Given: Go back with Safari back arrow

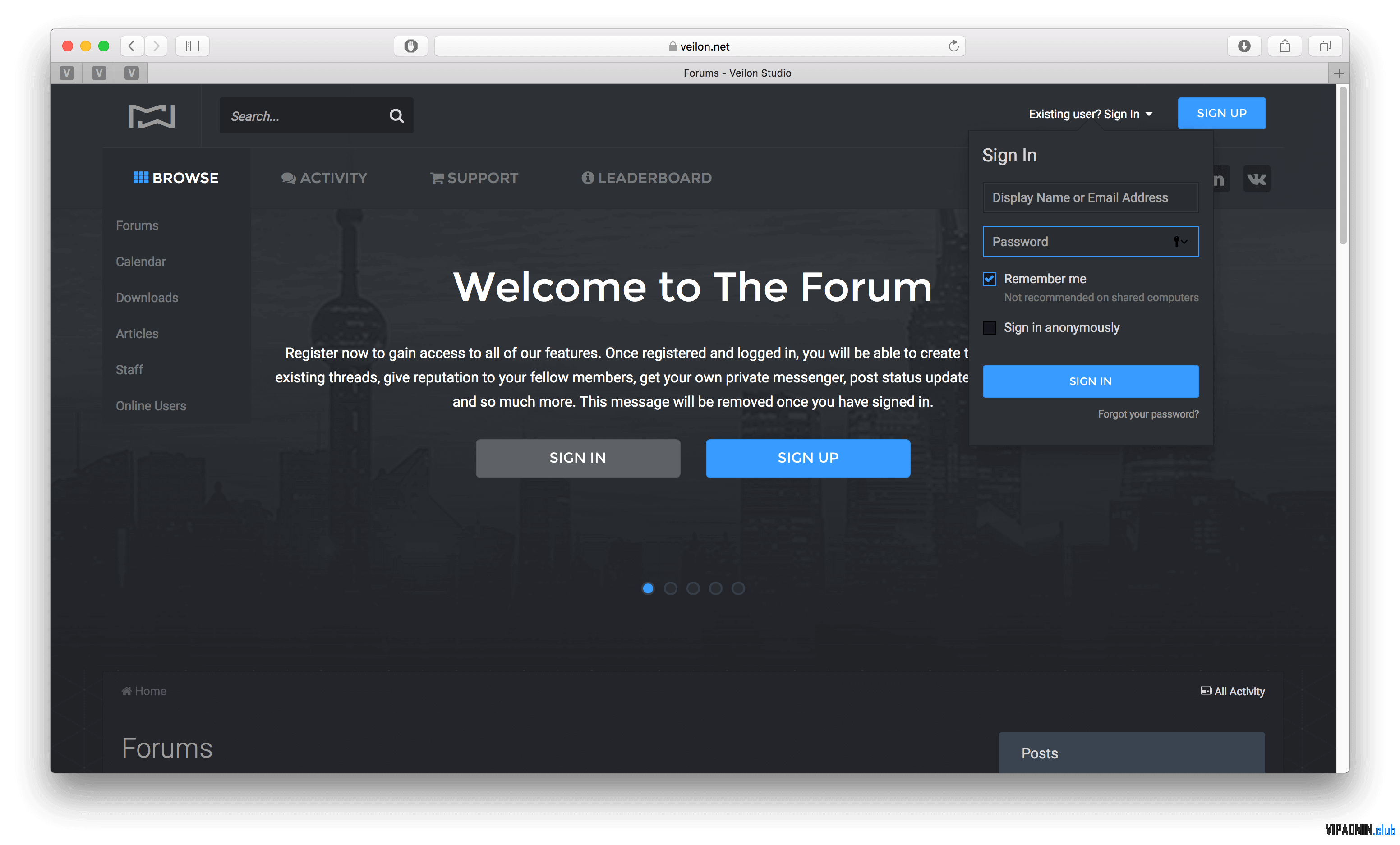Looking at the screenshot, I should click(x=132, y=46).
